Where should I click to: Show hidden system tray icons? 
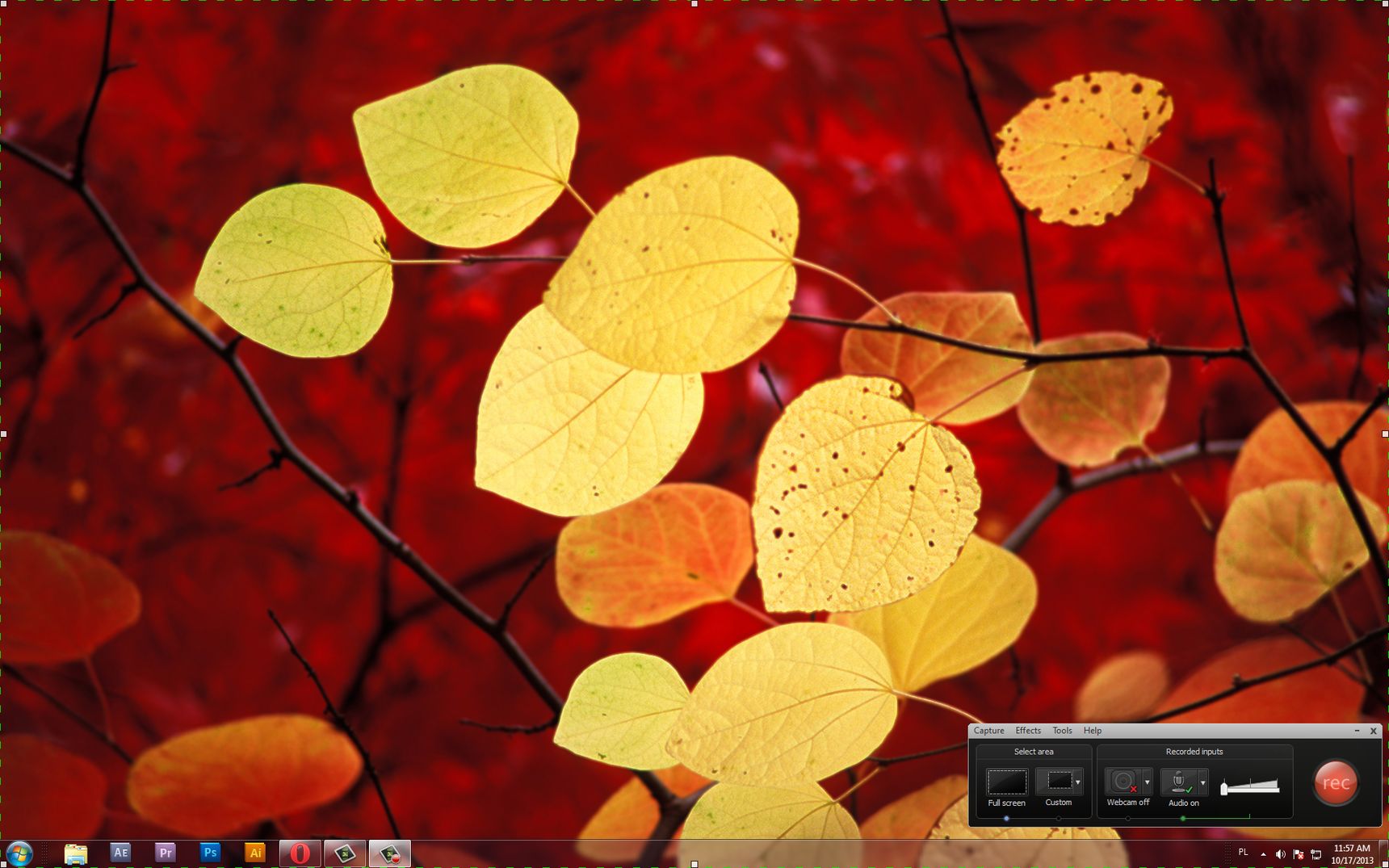click(1263, 854)
